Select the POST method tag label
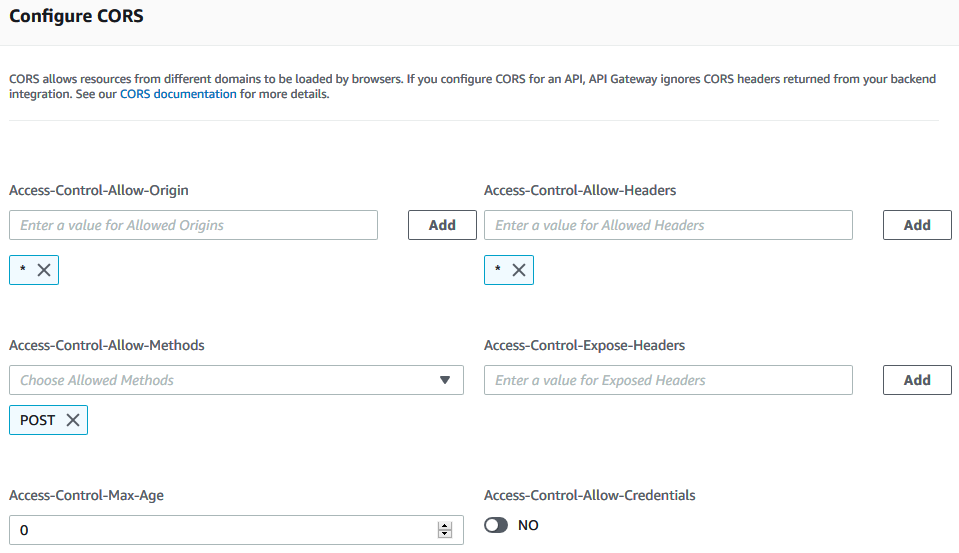 [x=38, y=420]
